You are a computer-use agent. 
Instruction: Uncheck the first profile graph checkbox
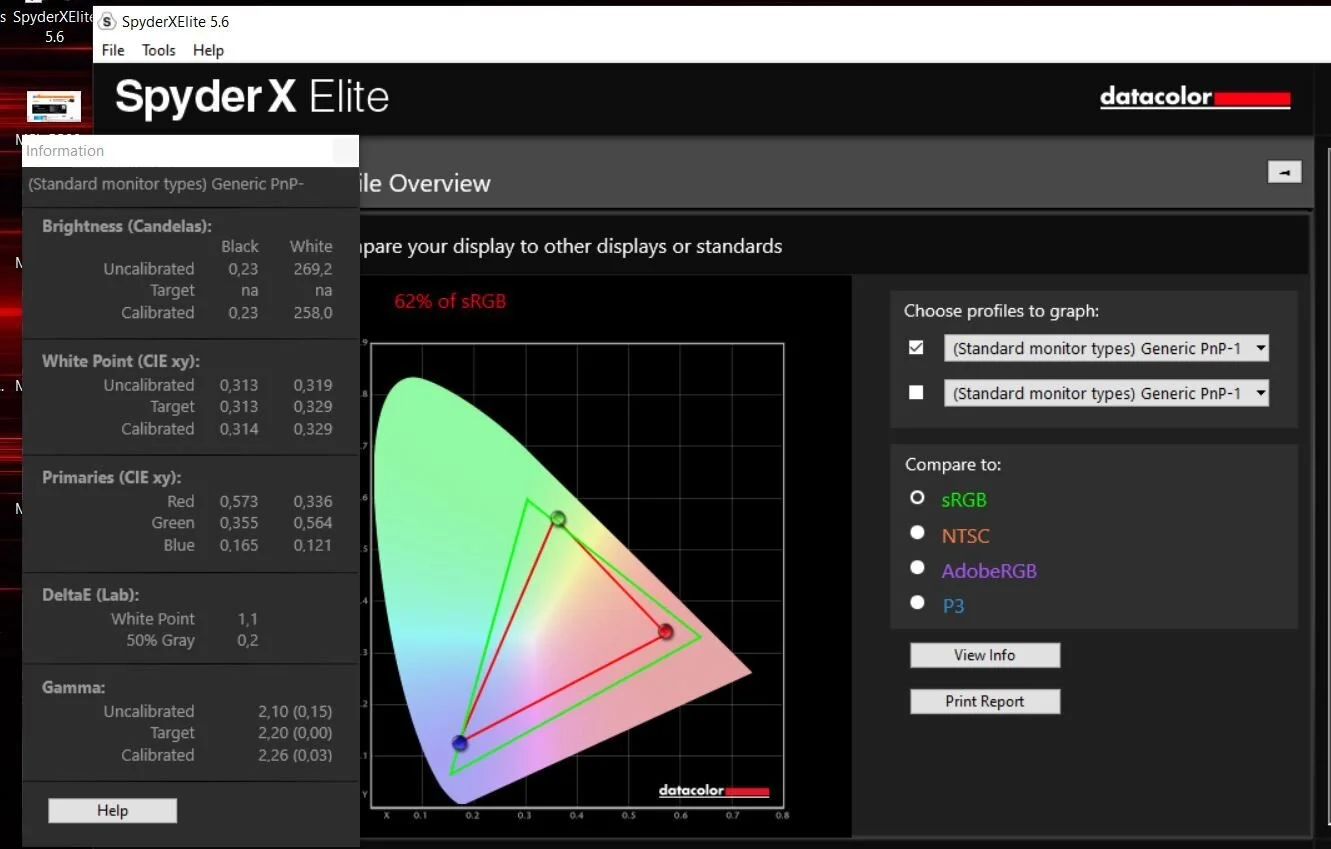pyautogui.click(x=916, y=348)
